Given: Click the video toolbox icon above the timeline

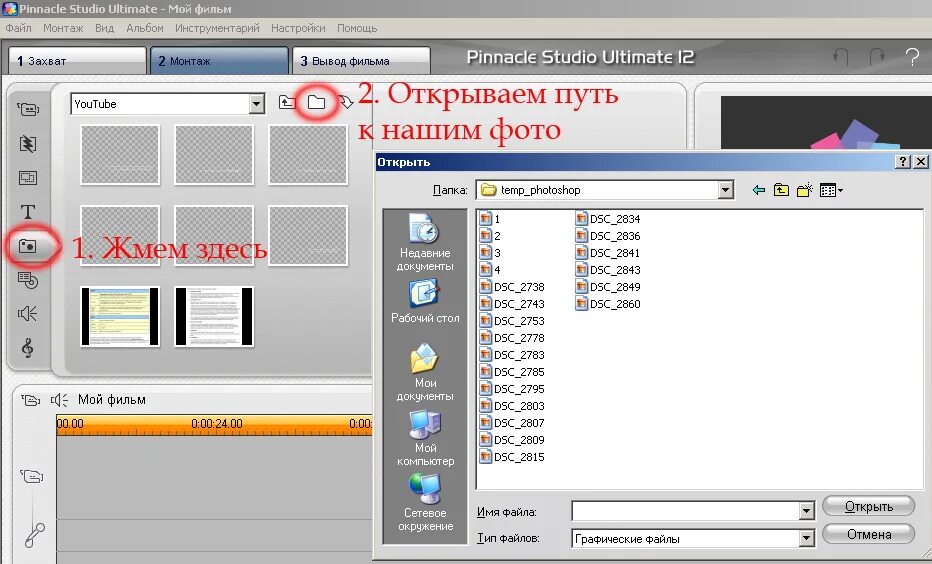Looking at the screenshot, I should [31, 400].
